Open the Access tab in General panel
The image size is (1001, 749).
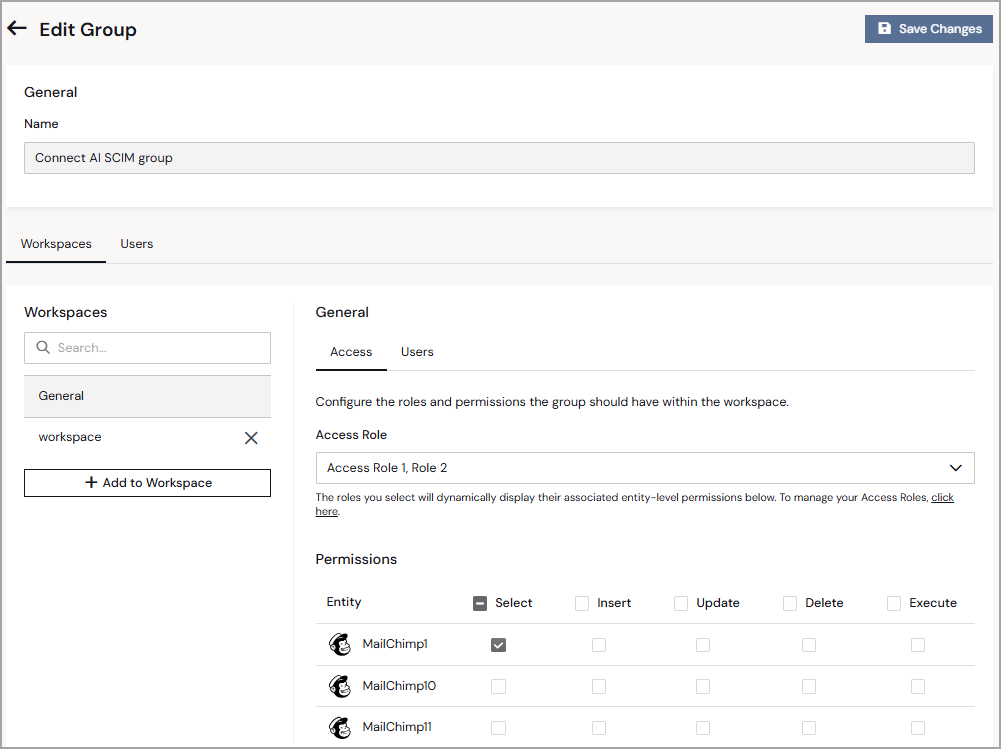click(x=351, y=352)
